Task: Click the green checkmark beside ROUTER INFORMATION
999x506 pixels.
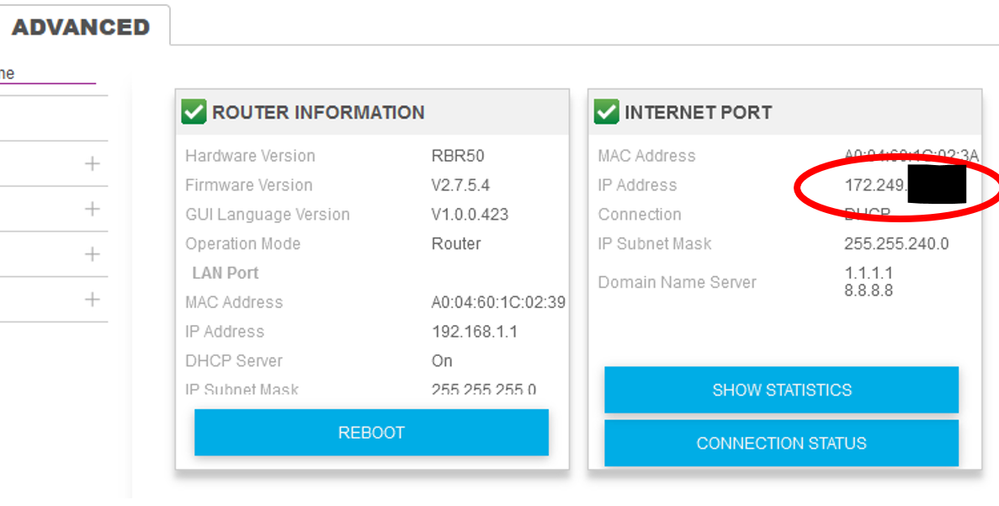Action: [194, 112]
